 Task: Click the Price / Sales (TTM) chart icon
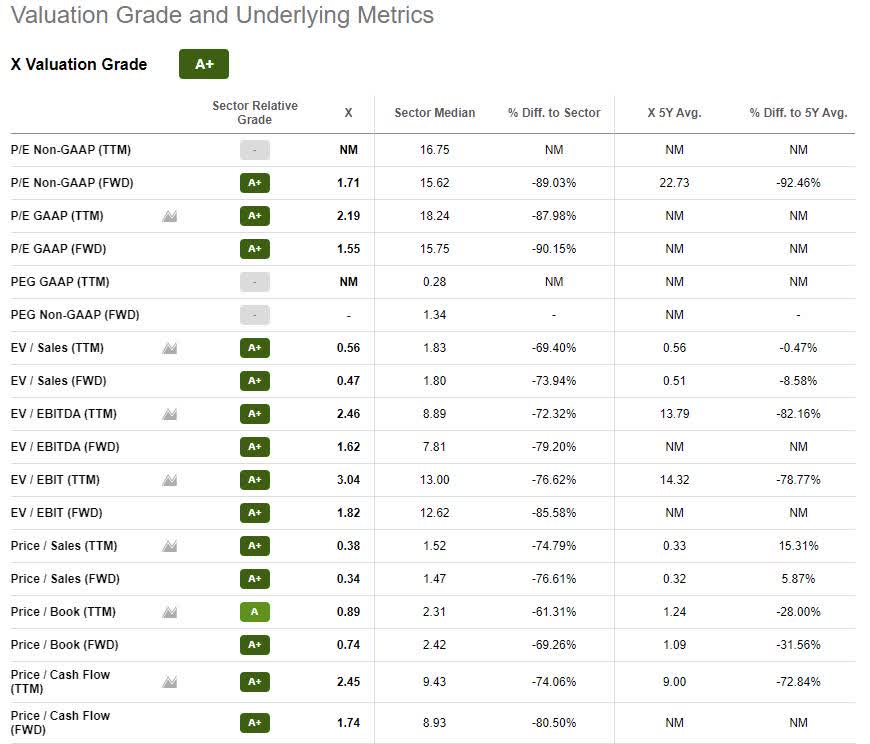coord(170,546)
